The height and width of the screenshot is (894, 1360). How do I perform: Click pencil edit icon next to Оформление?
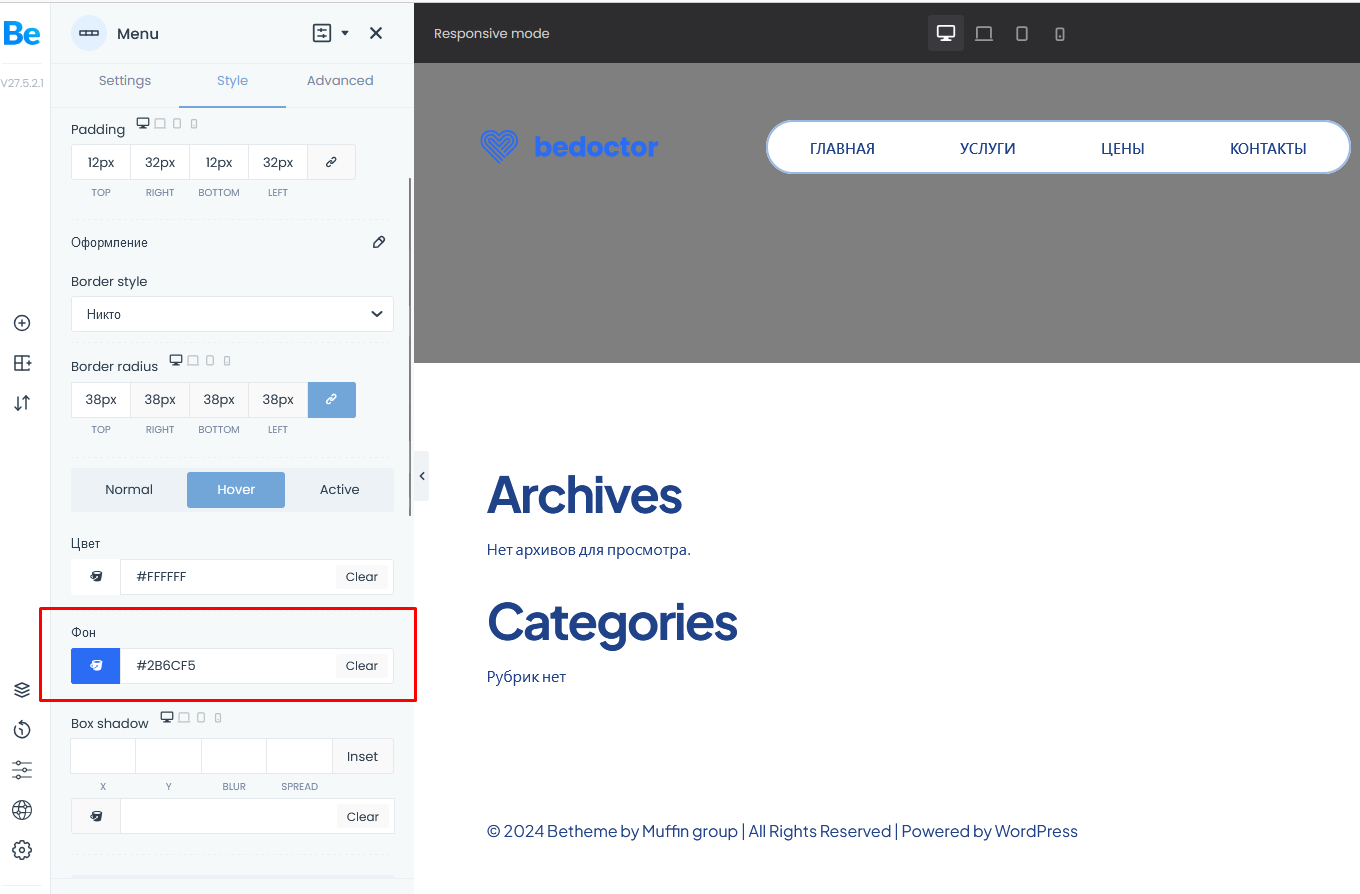[379, 242]
